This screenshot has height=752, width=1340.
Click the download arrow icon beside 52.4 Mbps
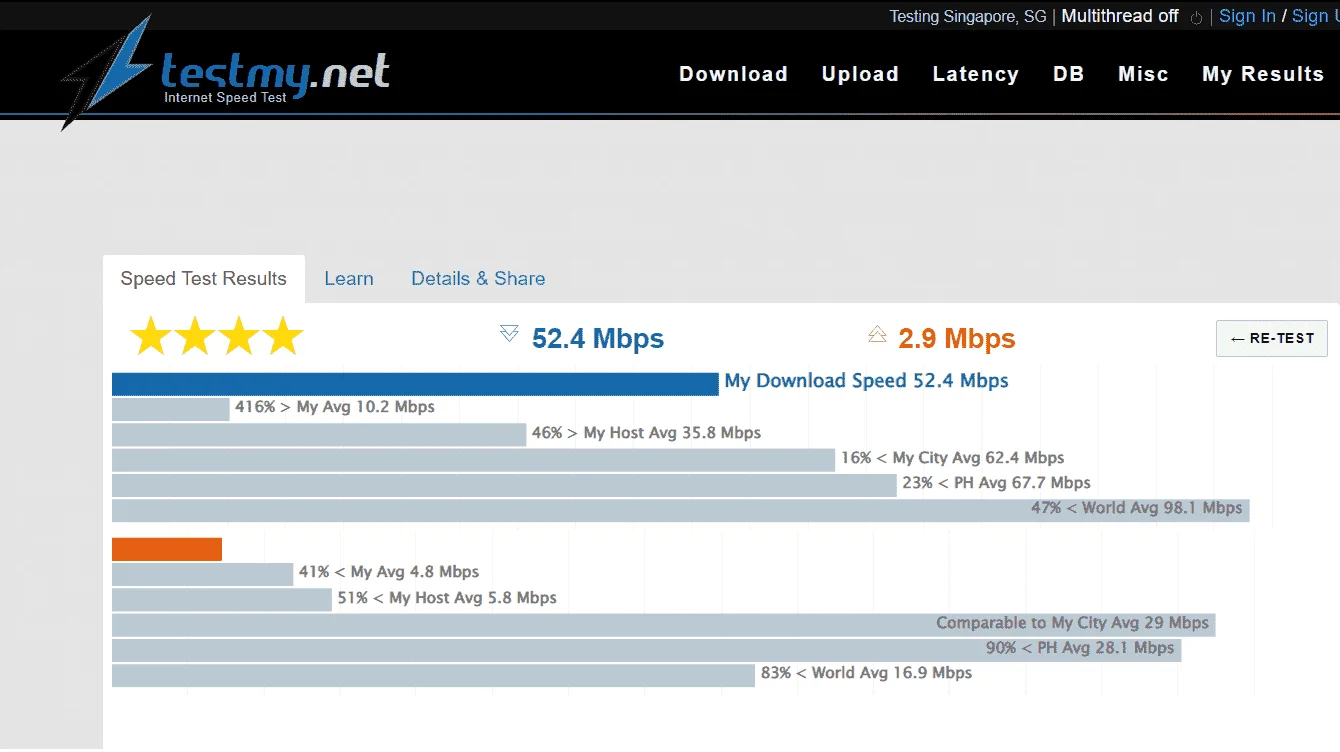[509, 334]
